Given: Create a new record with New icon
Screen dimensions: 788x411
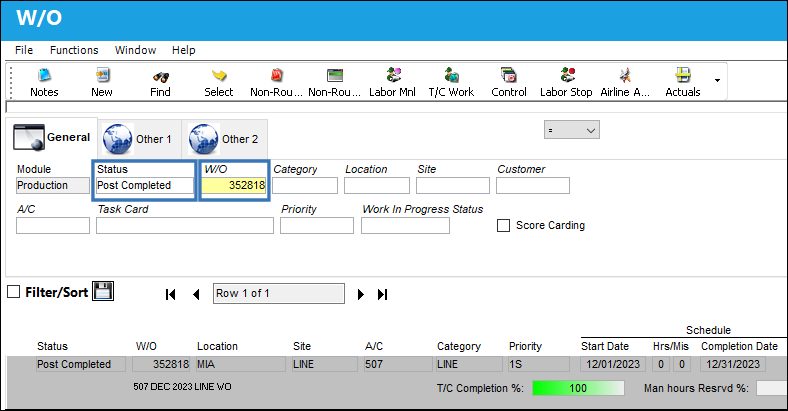Looking at the screenshot, I should 103,75.
